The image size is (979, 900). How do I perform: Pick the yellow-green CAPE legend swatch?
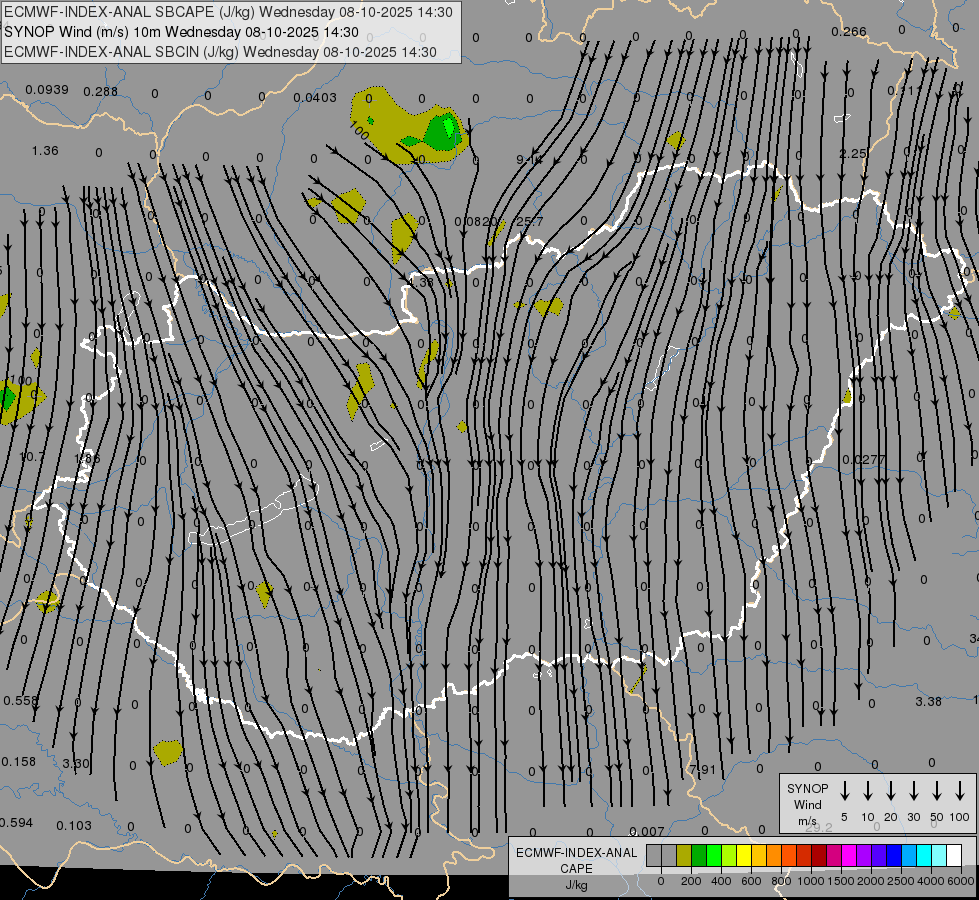pyautogui.click(x=729, y=856)
